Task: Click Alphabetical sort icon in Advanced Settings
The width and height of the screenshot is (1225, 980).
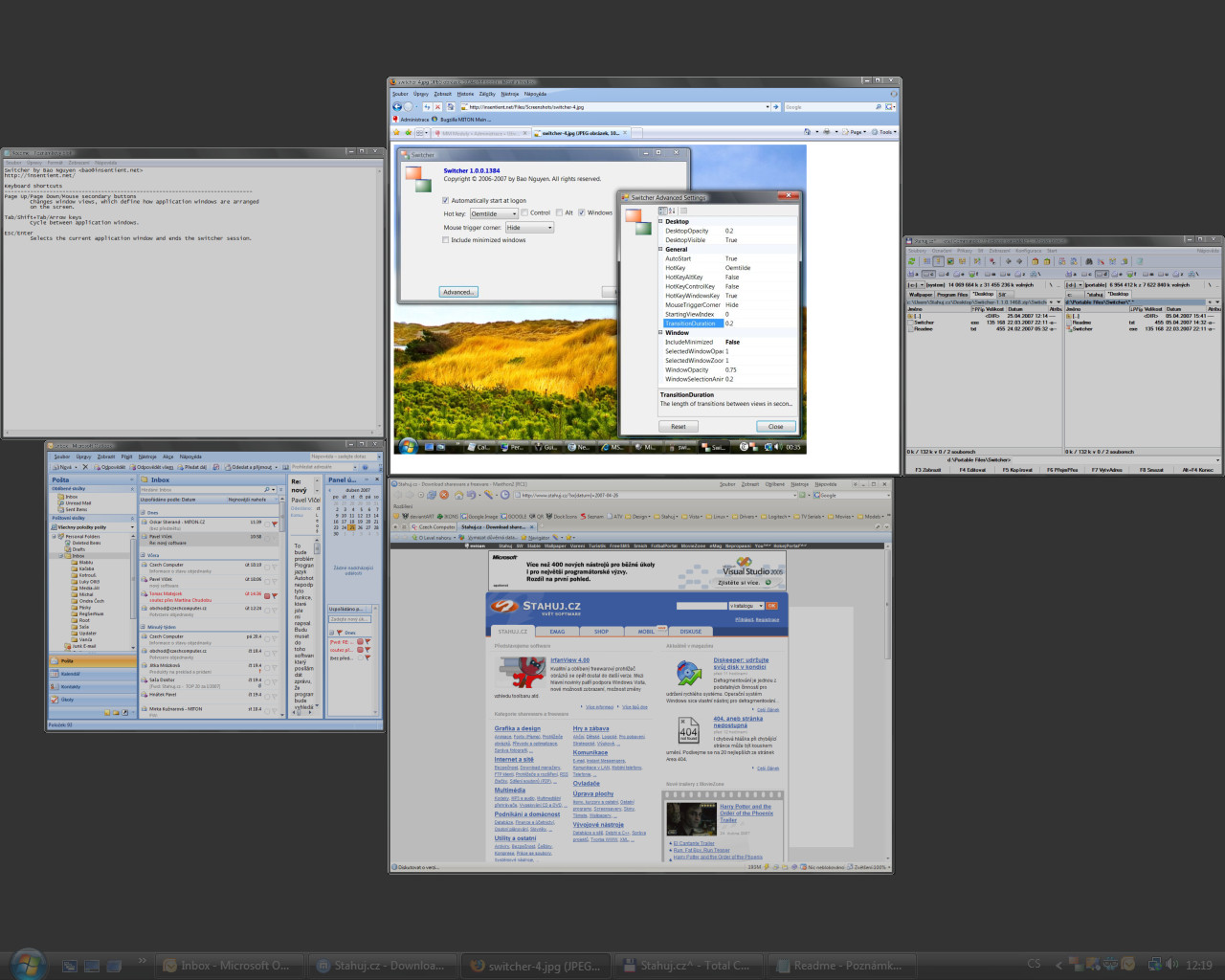Action: tap(672, 211)
